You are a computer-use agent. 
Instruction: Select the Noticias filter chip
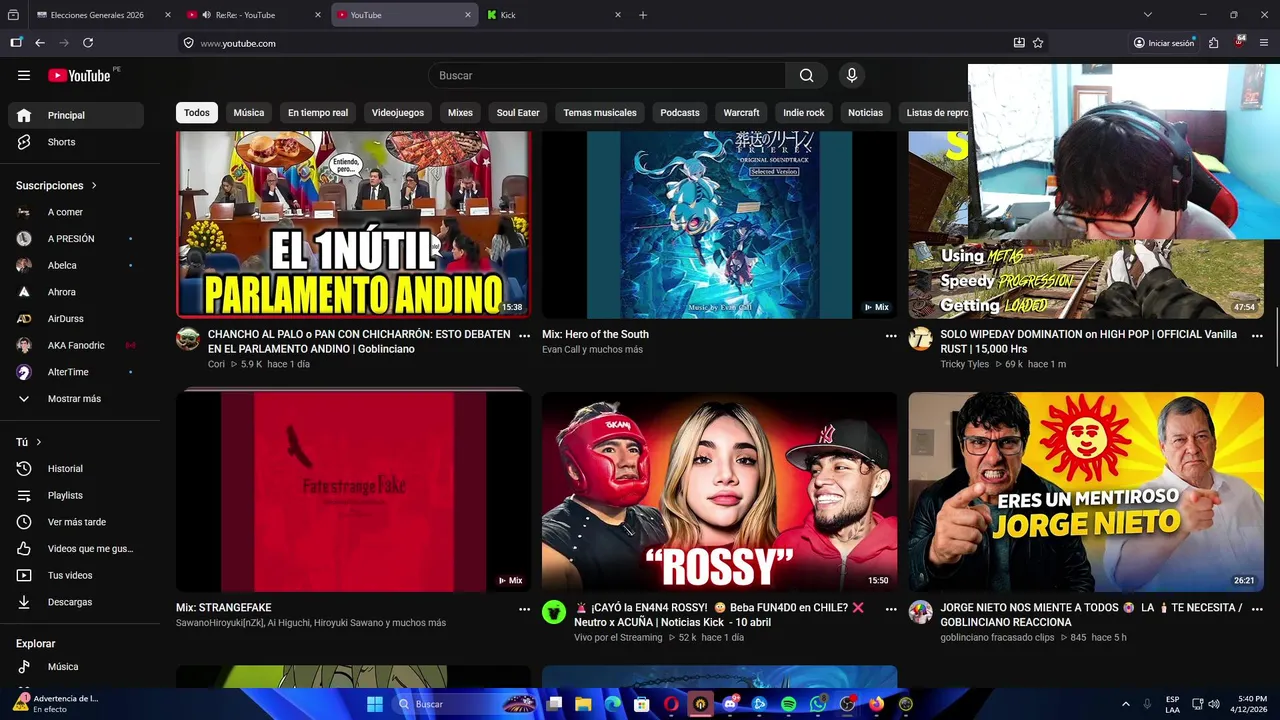[x=865, y=113]
